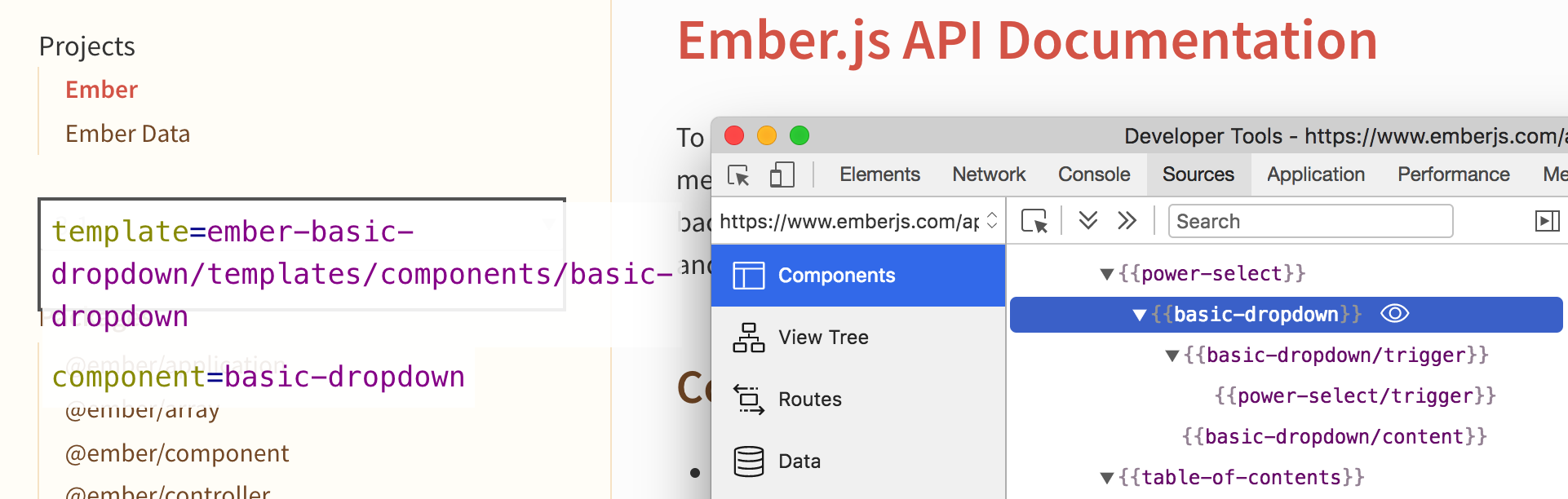Open the Ember Data project link
This screenshot has height=499, width=1568.
[x=127, y=134]
